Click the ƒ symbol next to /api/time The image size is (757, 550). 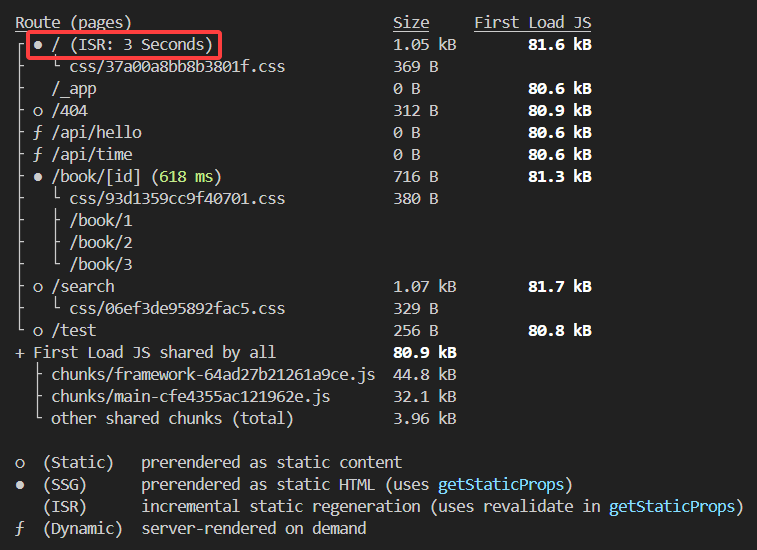[38, 155]
